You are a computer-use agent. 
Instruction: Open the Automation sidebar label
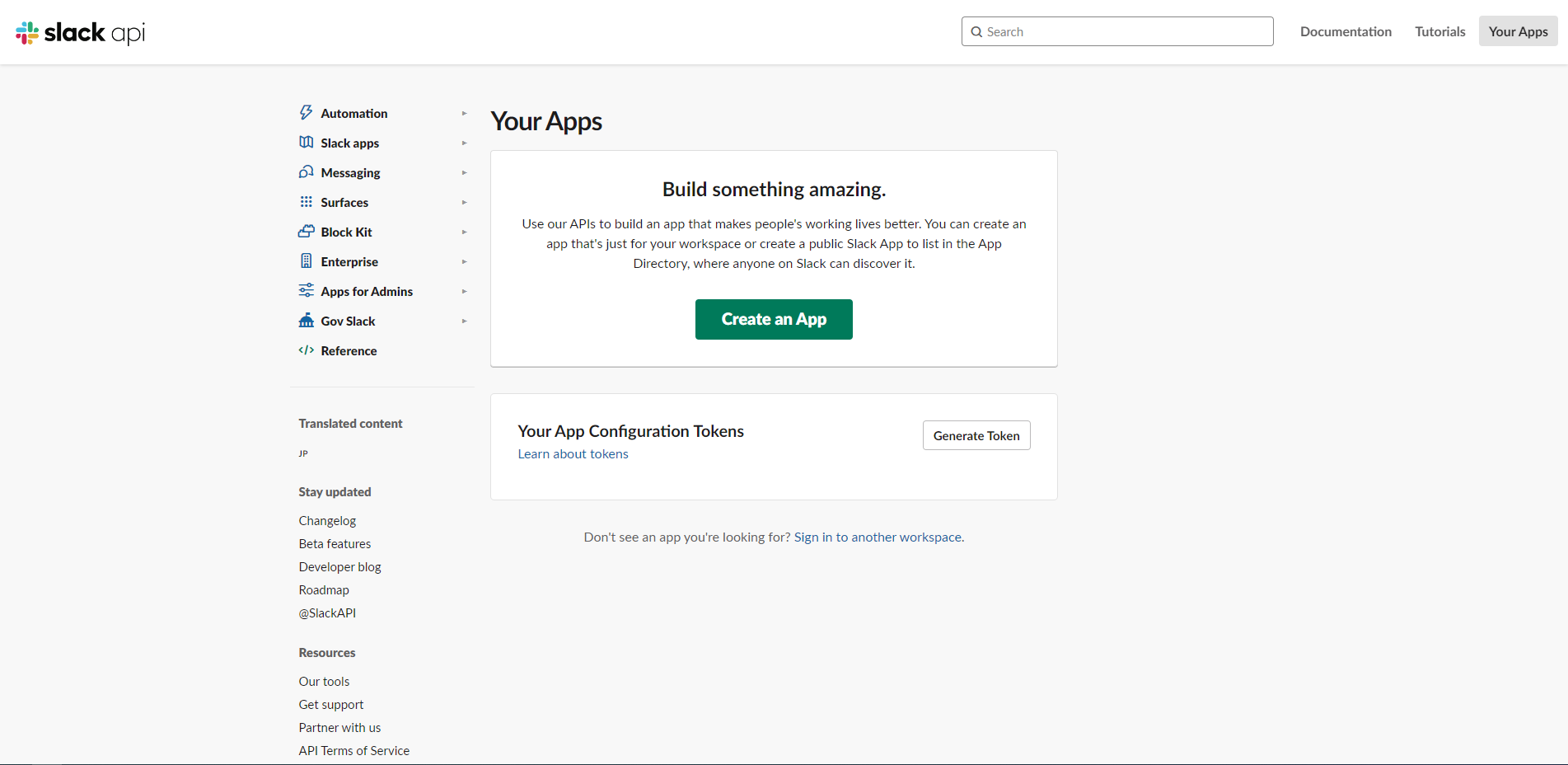[354, 113]
